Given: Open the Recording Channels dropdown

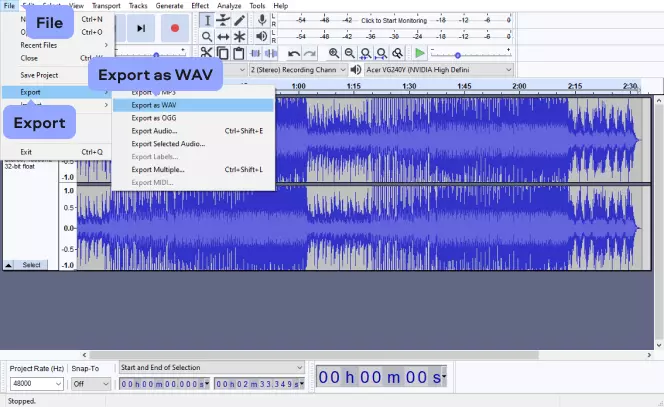Looking at the screenshot, I should [x=298, y=69].
